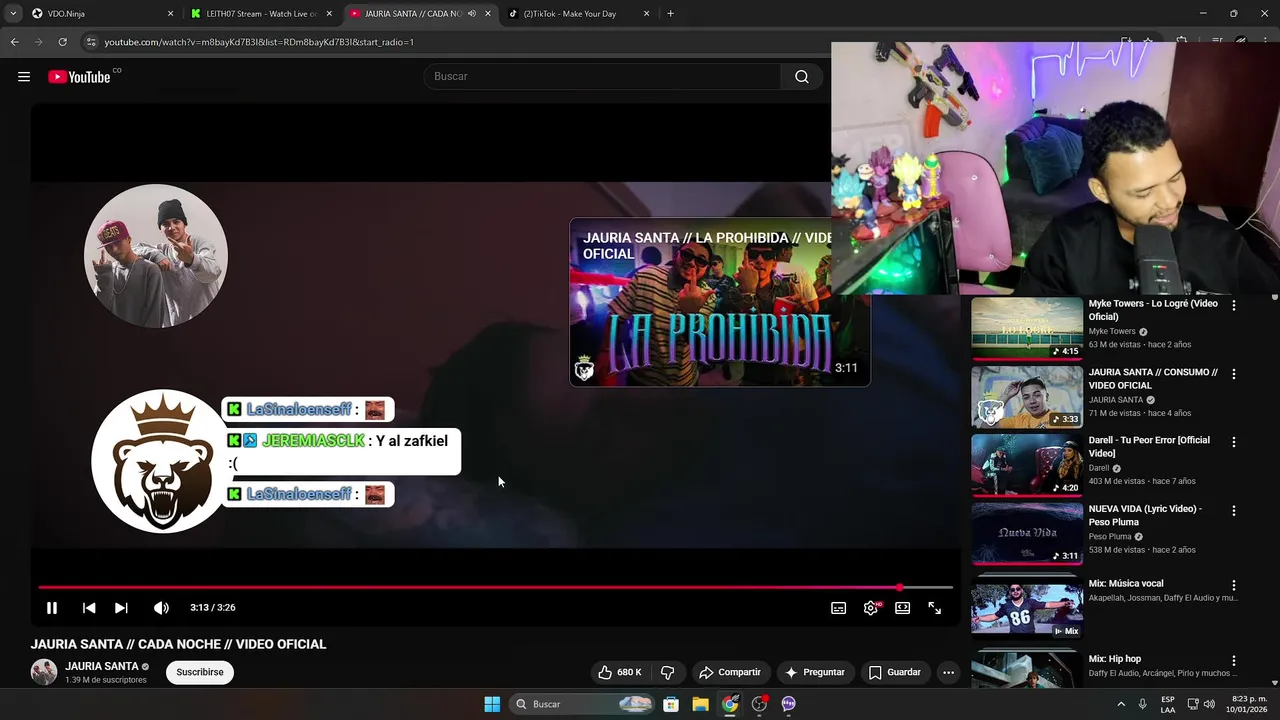Mute the tab via speaker icon in tab
The width and height of the screenshot is (1280, 720).
pos(472,14)
